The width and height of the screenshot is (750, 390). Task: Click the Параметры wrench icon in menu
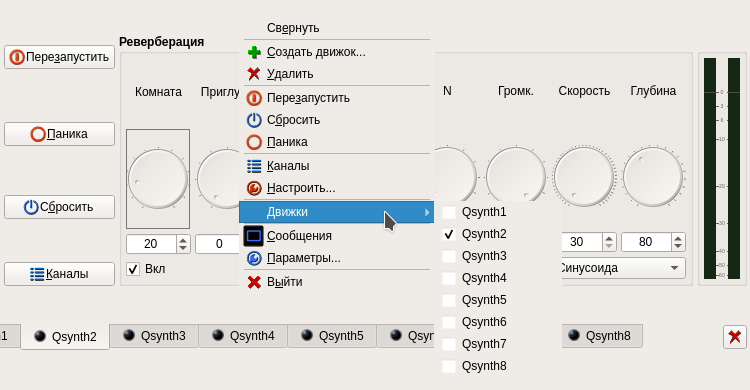[254, 258]
